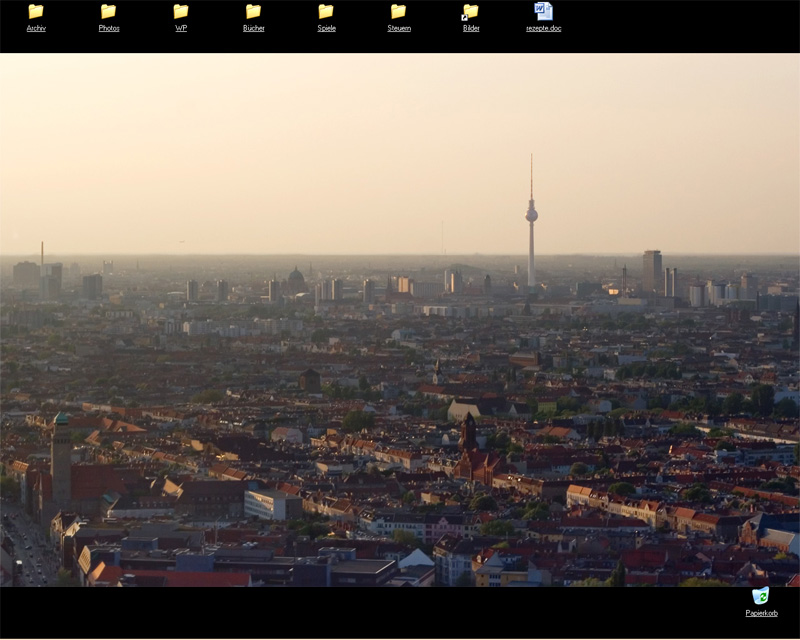
Task: Open the Spiele folder icon
Action: click(x=326, y=11)
